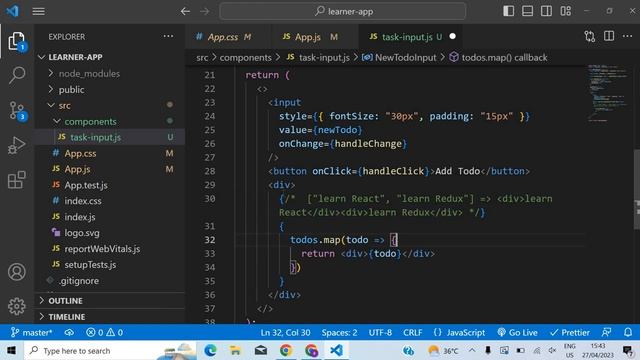Open the Search view in activity bar
This screenshot has height=360, width=640.
pyautogui.click(x=17, y=75)
